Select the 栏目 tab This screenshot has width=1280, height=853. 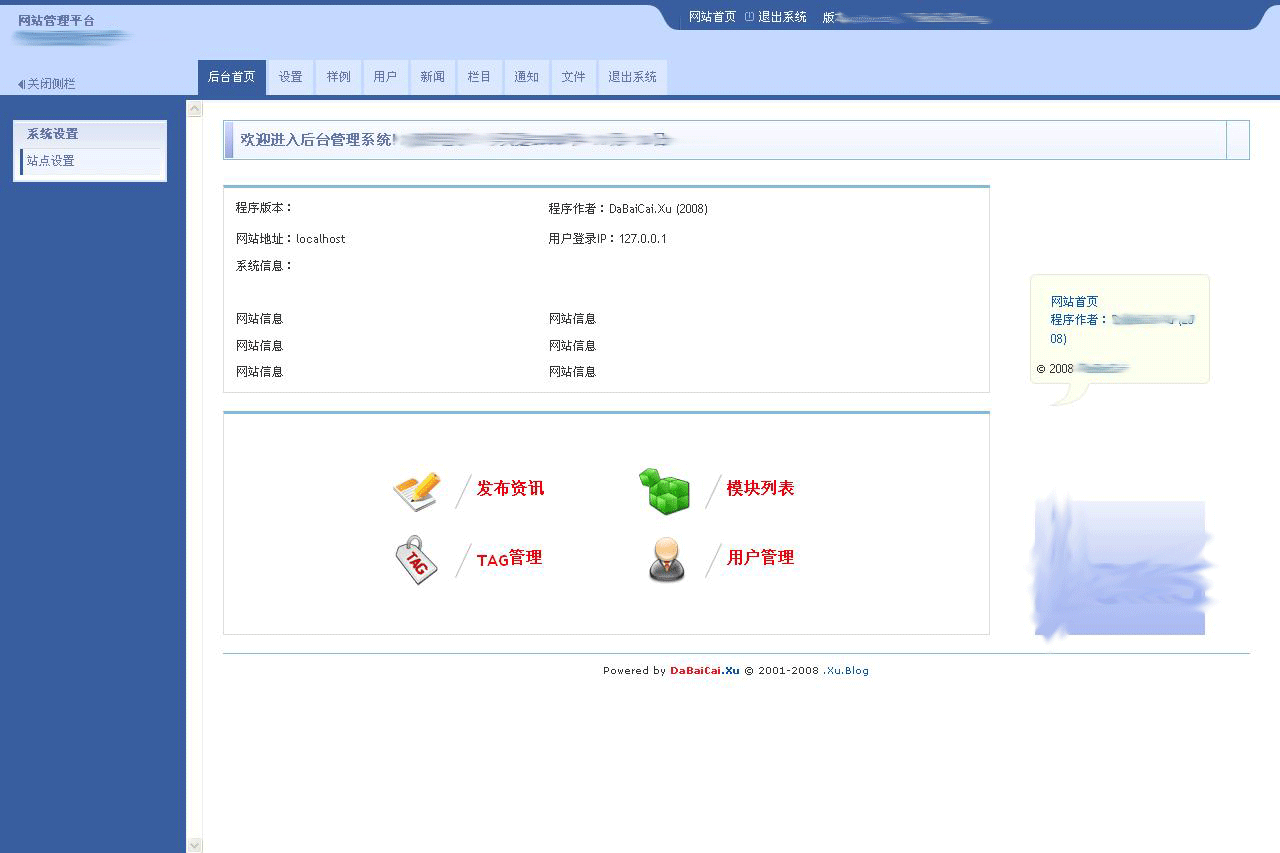[x=479, y=76]
